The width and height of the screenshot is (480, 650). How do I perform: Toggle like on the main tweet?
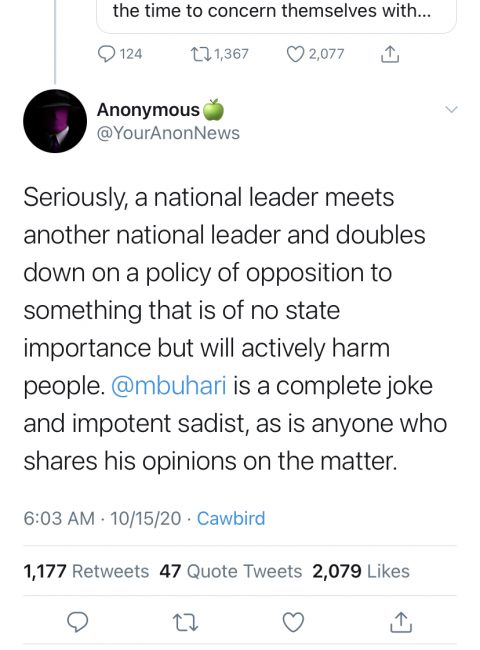tap(293, 622)
